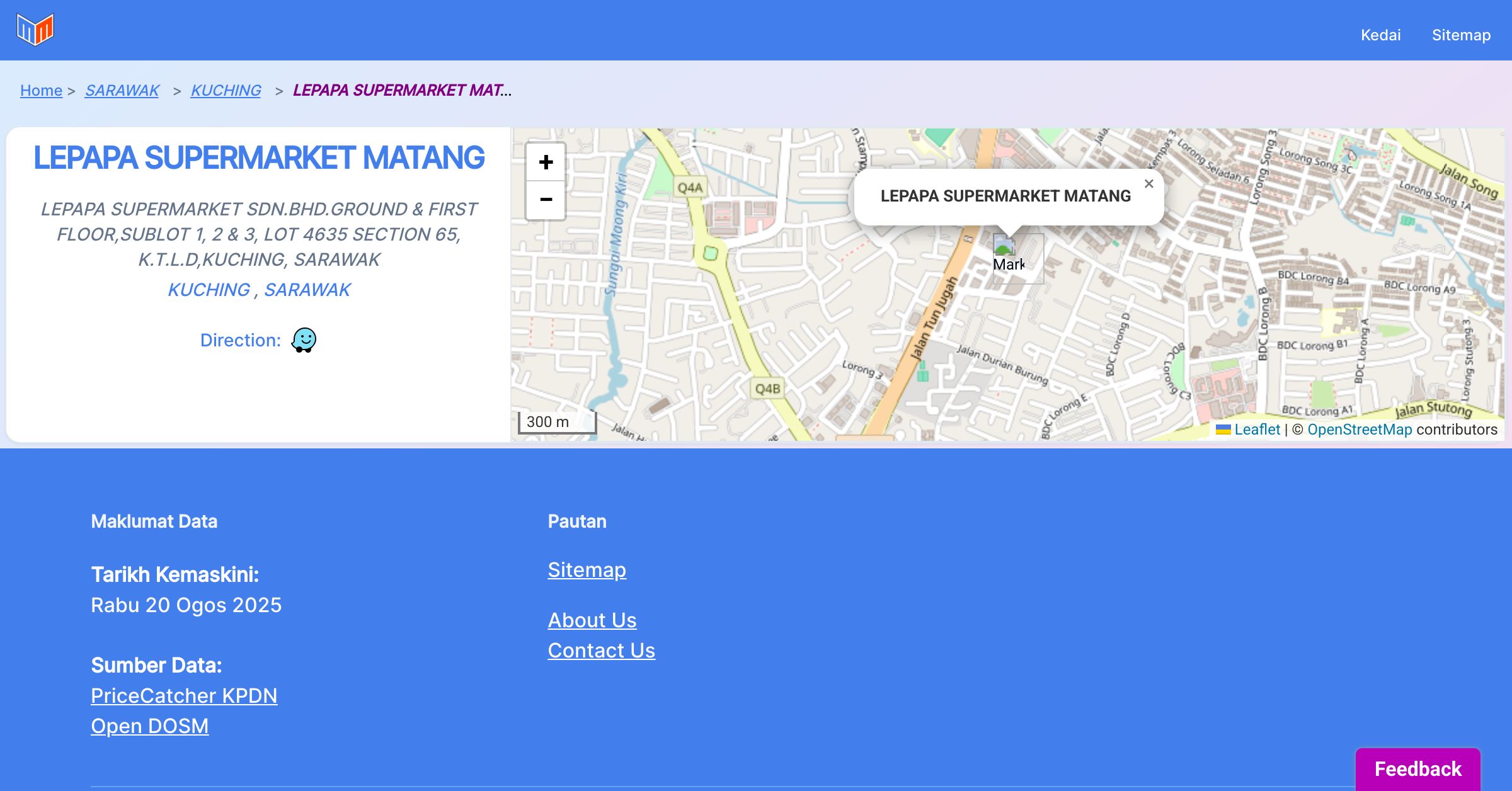Click the Feedback button

[1417, 769]
